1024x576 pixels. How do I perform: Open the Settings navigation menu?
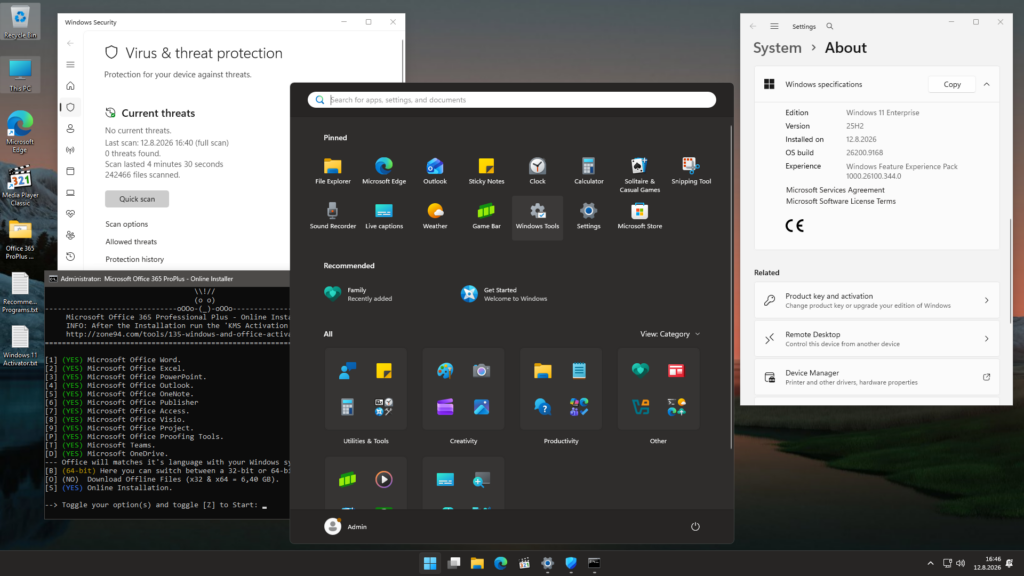(774, 26)
